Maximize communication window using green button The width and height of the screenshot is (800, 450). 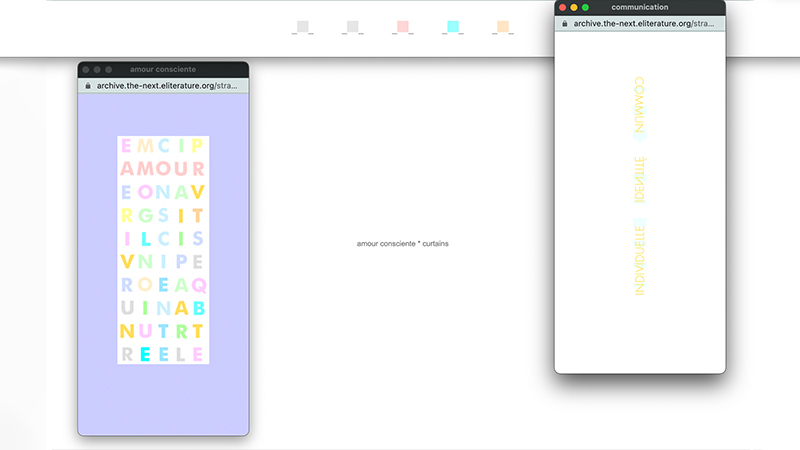coord(586,7)
